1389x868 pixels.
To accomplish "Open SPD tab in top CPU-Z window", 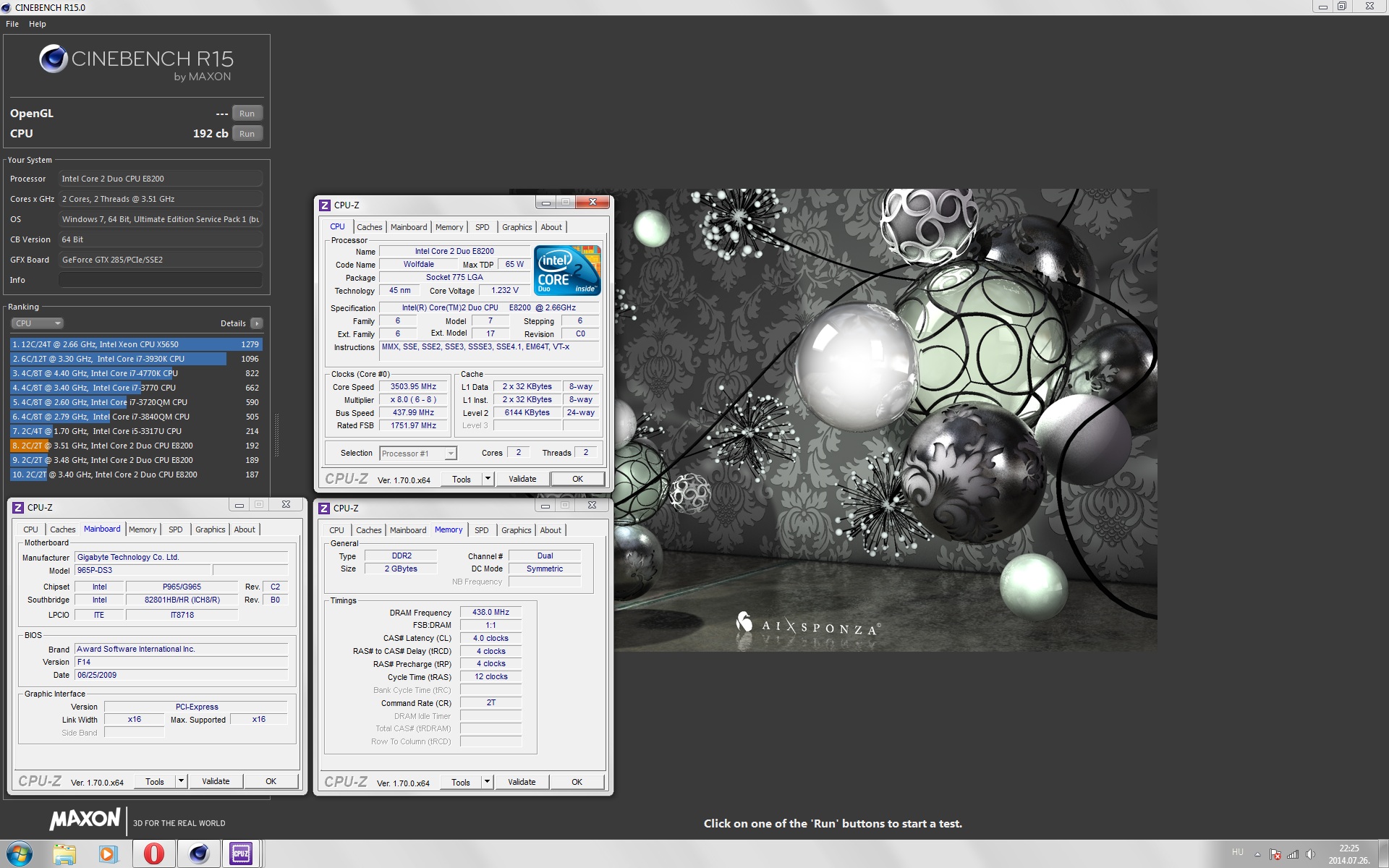I will [x=482, y=227].
